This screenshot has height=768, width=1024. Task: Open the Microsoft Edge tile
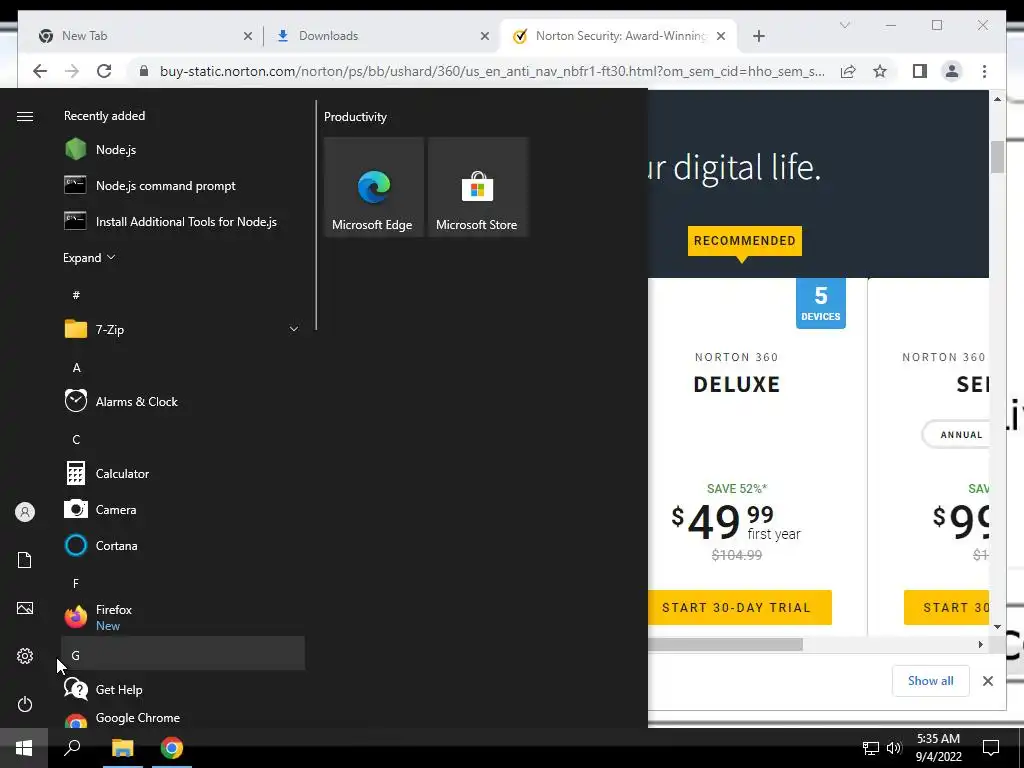(x=373, y=187)
